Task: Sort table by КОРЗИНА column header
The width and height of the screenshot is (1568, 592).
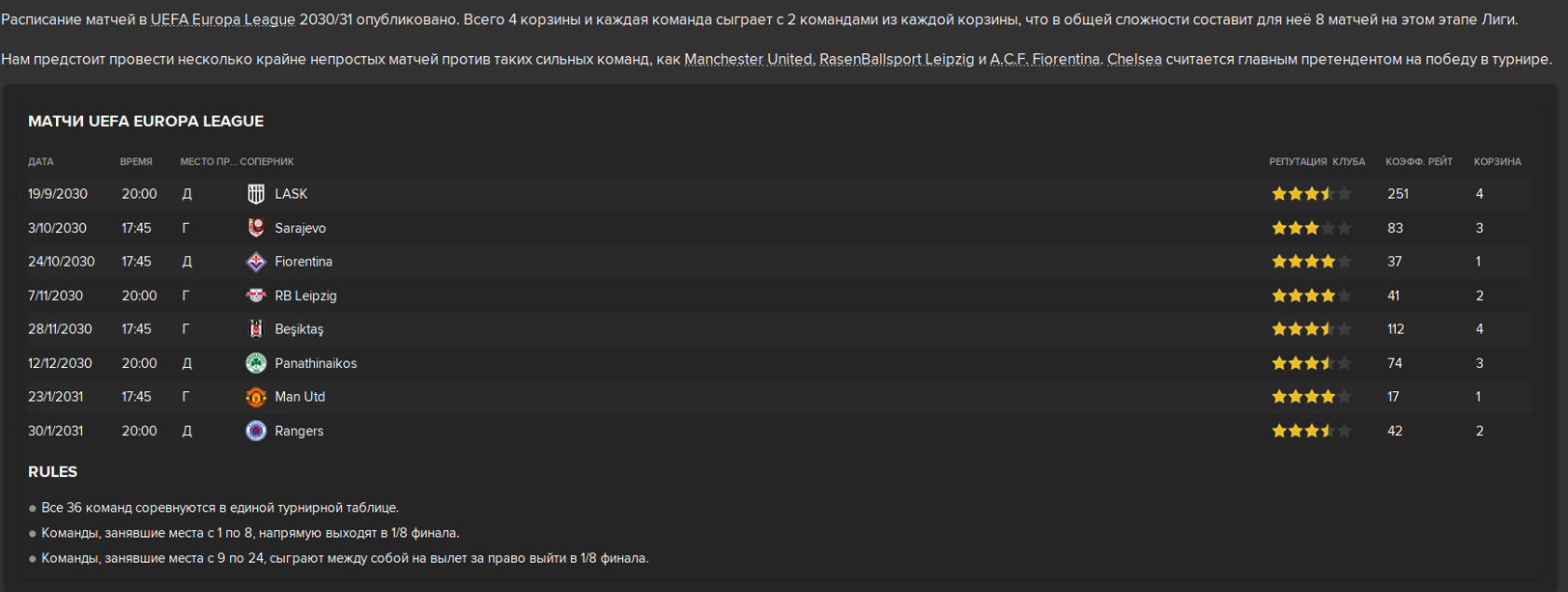Action: click(x=1497, y=161)
